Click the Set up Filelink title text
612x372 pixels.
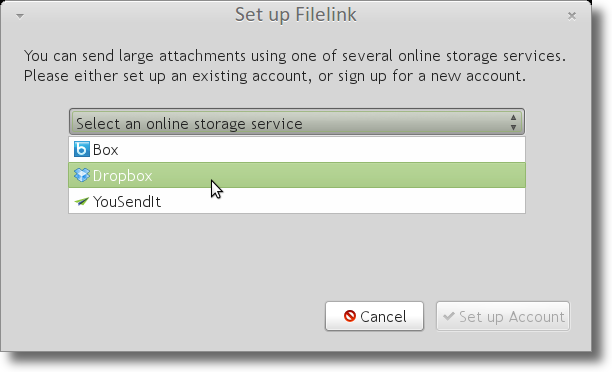tap(295, 15)
